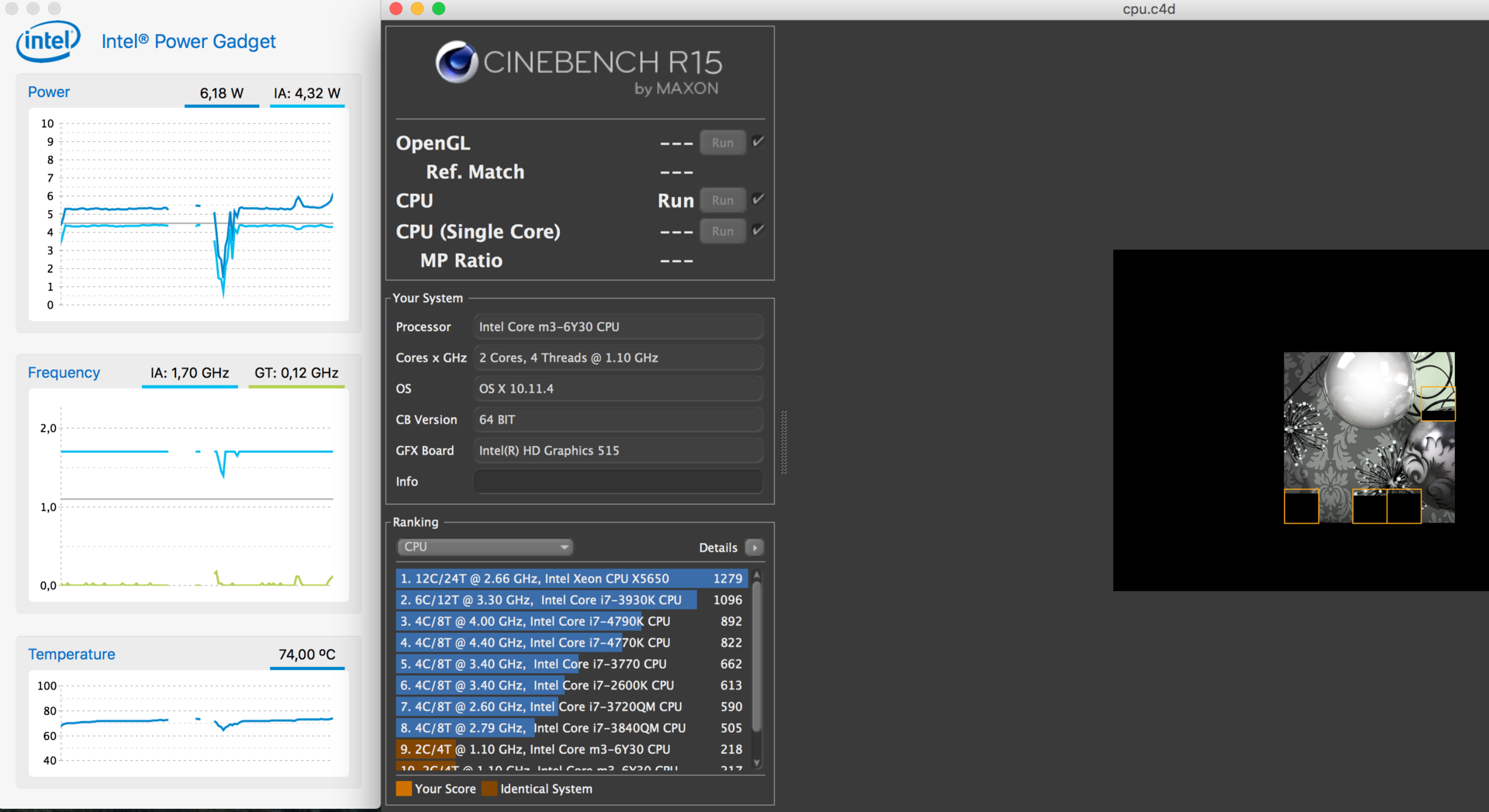Click the Cinebench R15 logo sphere
Image resolution: width=1489 pixels, height=812 pixels.
coord(456,61)
